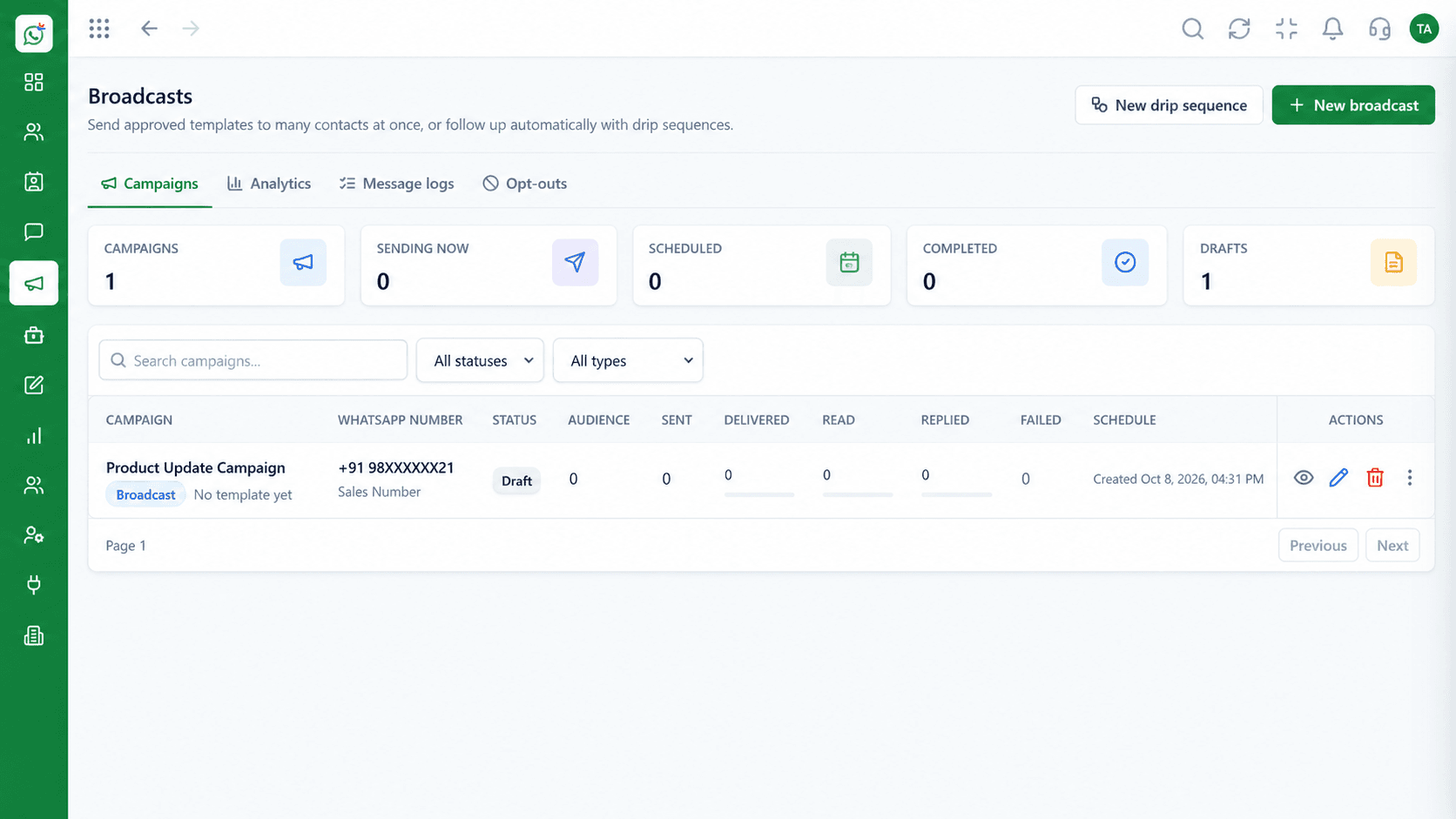Click the Draft status badge
Image resolution: width=1456 pixels, height=819 pixels.
pyautogui.click(x=516, y=480)
